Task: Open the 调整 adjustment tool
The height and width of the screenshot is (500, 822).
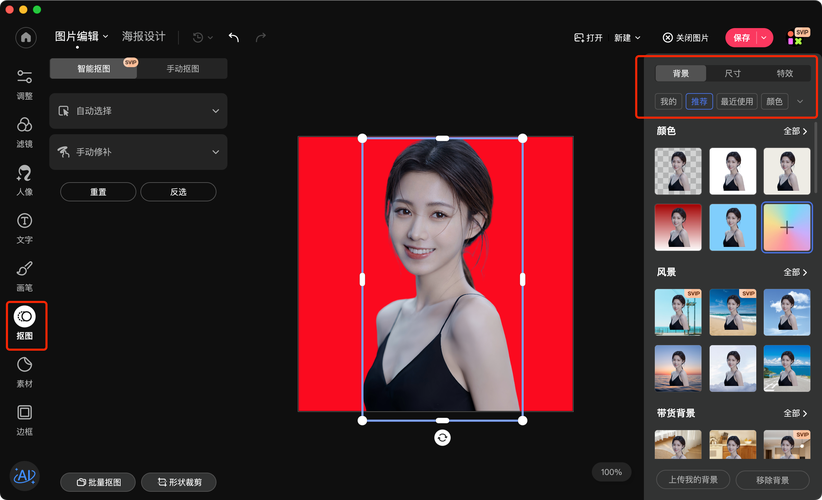Action: (x=25, y=83)
